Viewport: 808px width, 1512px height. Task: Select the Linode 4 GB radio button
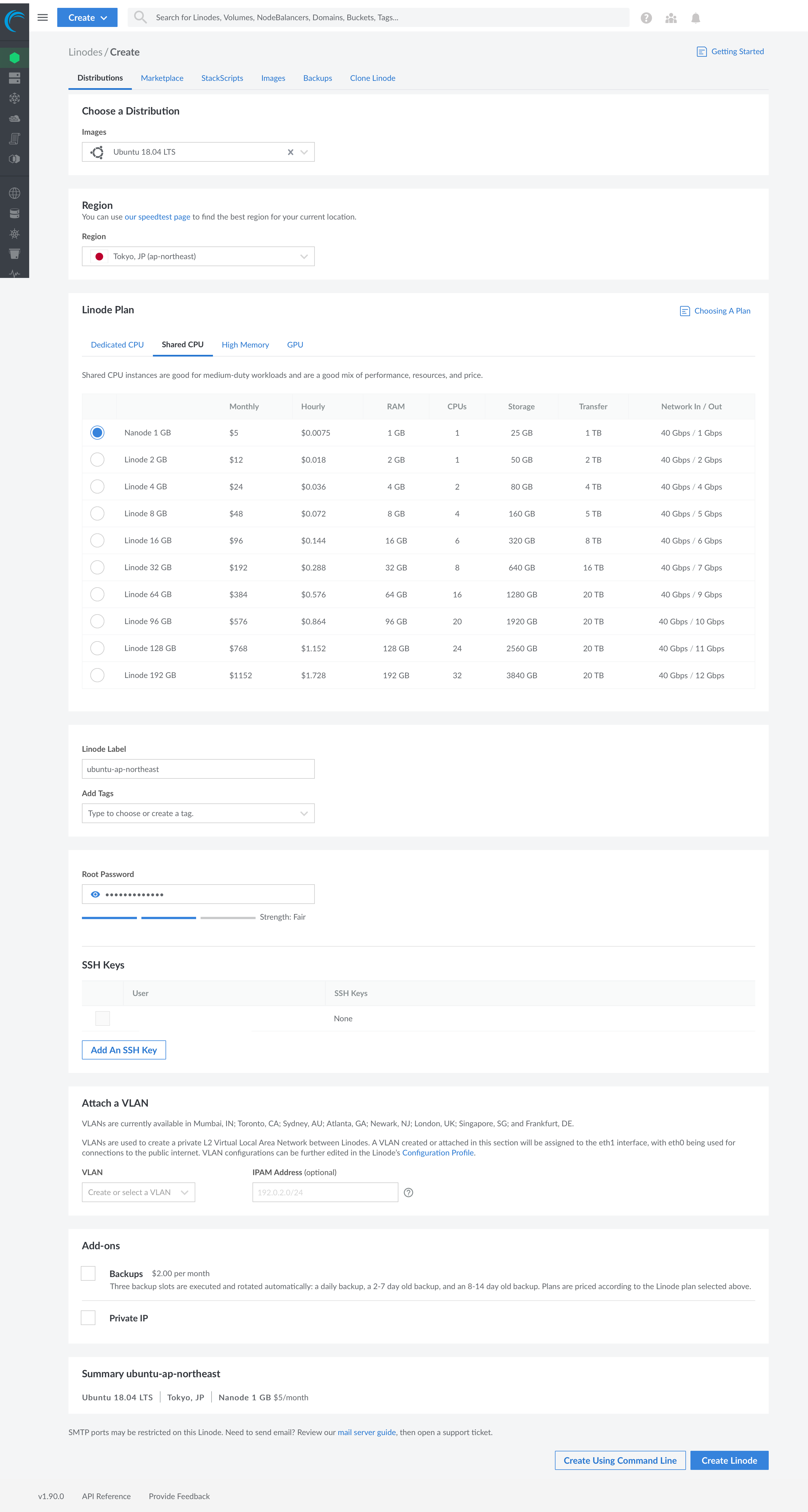[x=97, y=487]
